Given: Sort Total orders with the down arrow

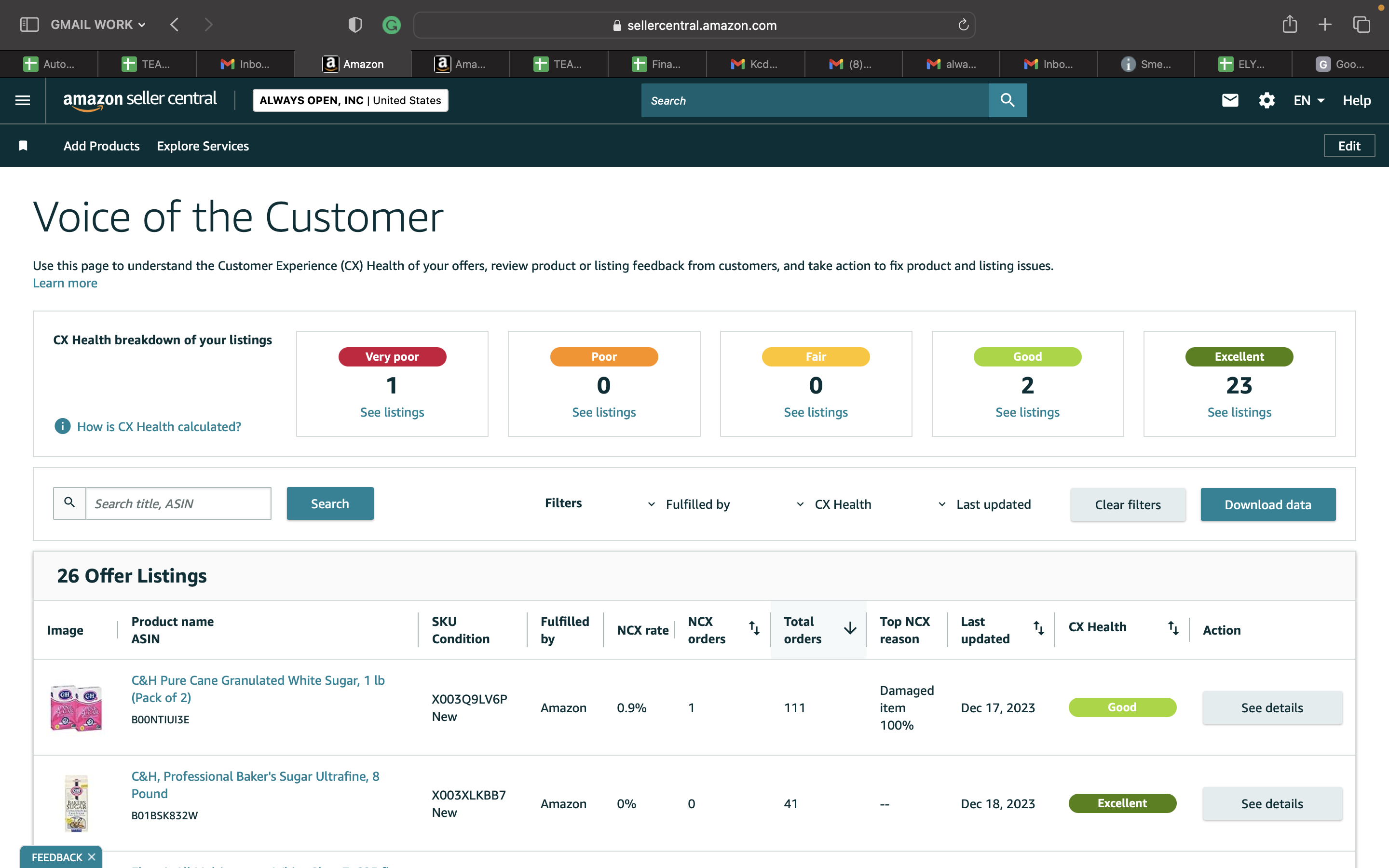Looking at the screenshot, I should point(850,629).
